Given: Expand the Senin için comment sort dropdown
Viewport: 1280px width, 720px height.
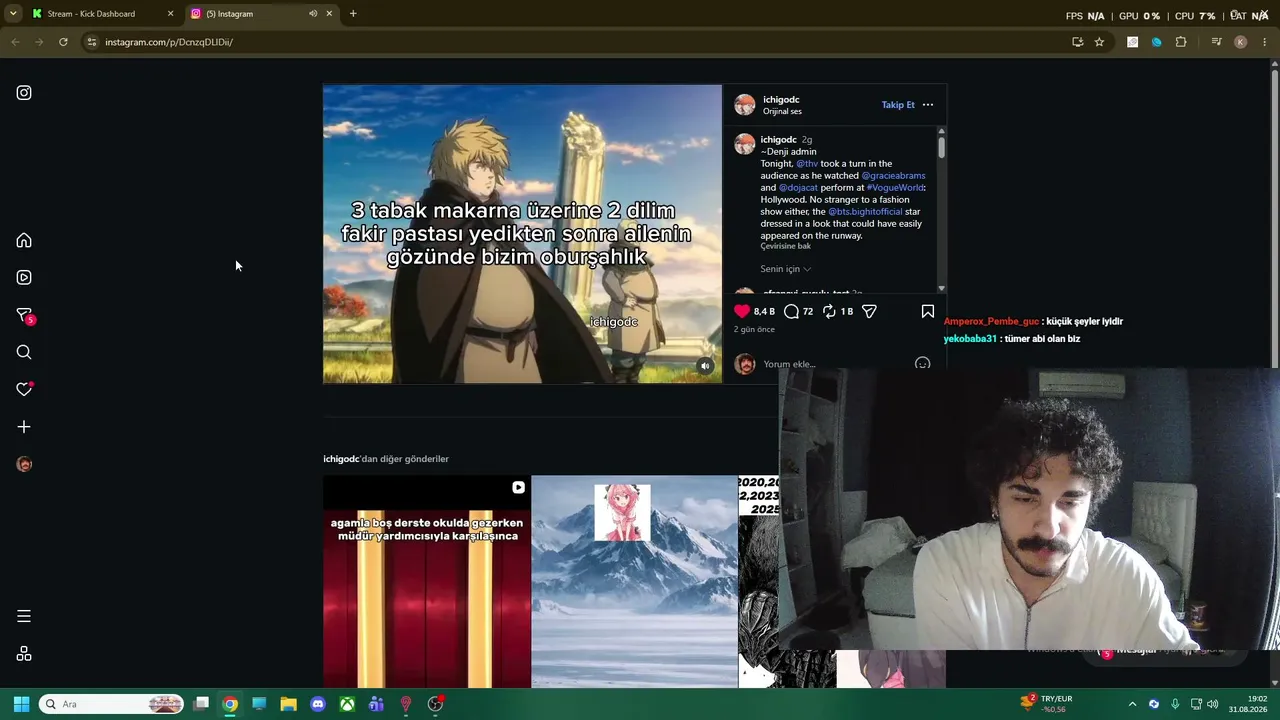Looking at the screenshot, I should [x=785, y=269].
